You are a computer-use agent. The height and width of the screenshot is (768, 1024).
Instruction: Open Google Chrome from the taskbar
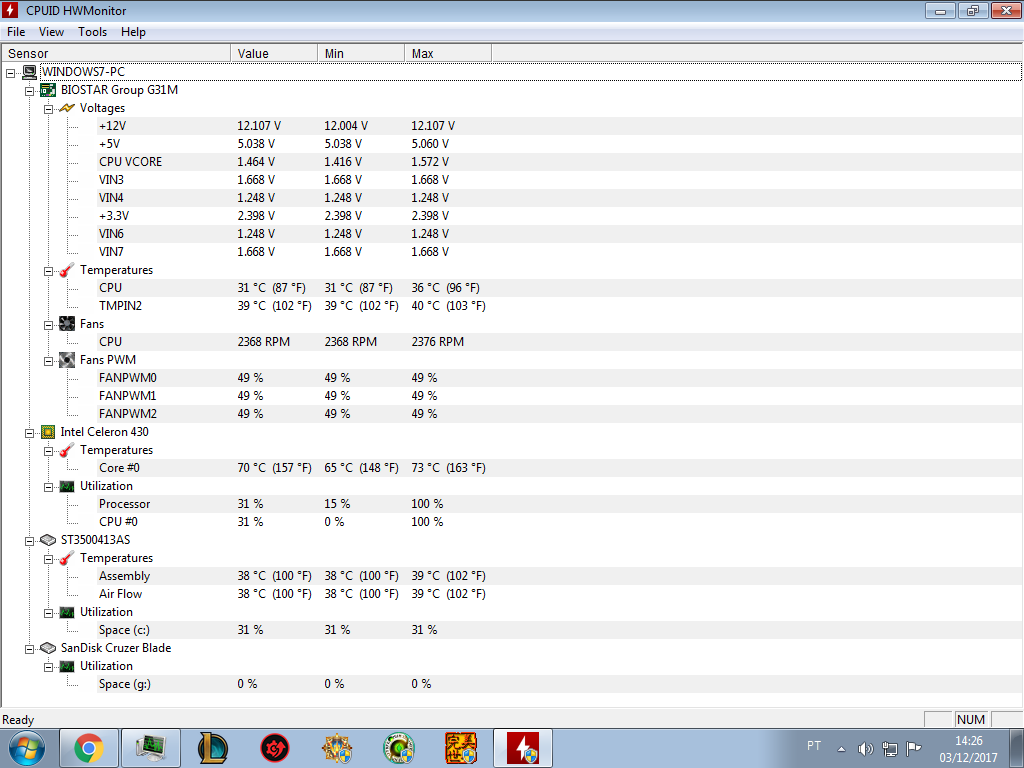click(x=89, y=748)
